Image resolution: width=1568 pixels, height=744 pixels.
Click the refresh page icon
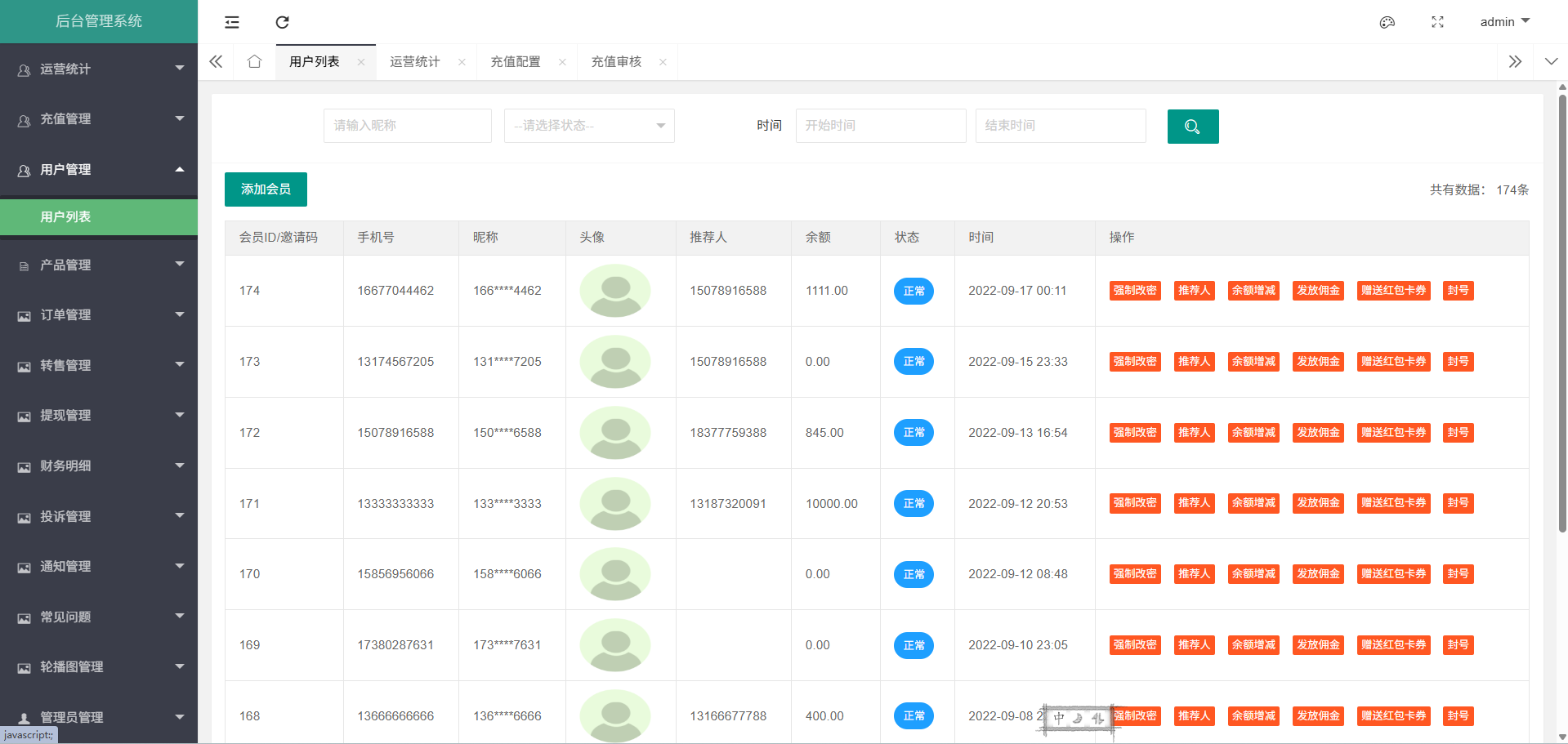pos(282,22)
